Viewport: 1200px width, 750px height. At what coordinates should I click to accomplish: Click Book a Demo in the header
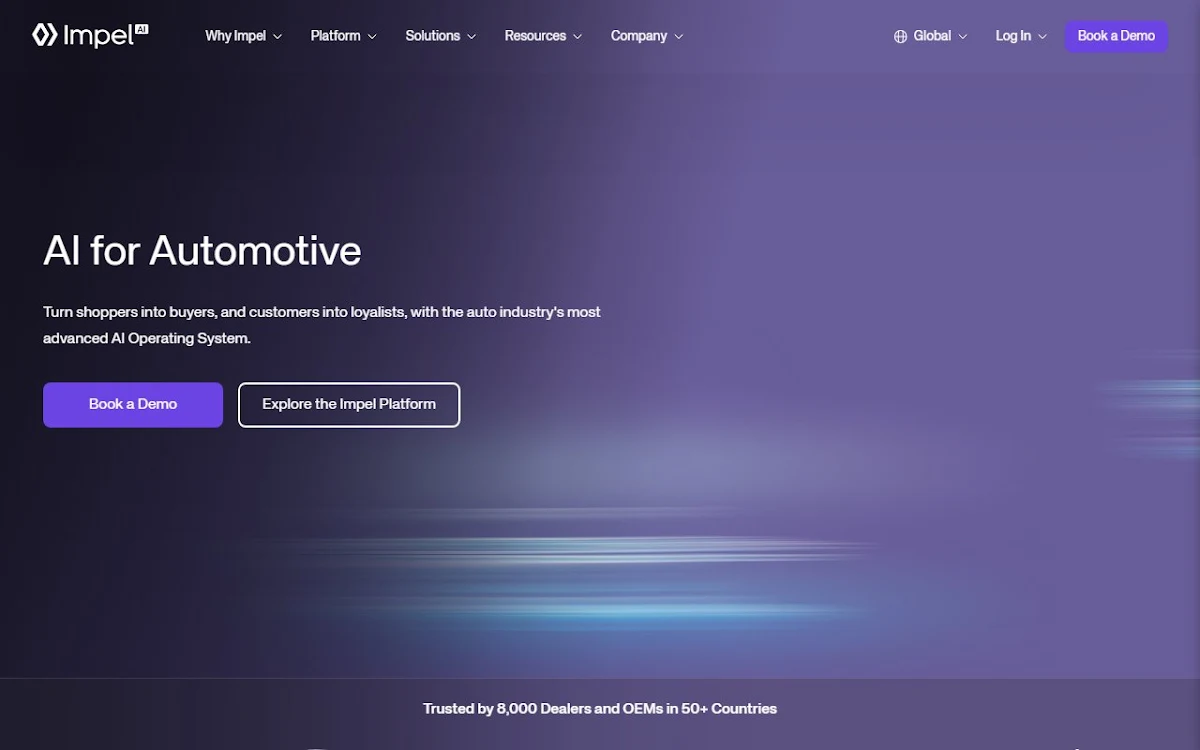[1116, 36]
